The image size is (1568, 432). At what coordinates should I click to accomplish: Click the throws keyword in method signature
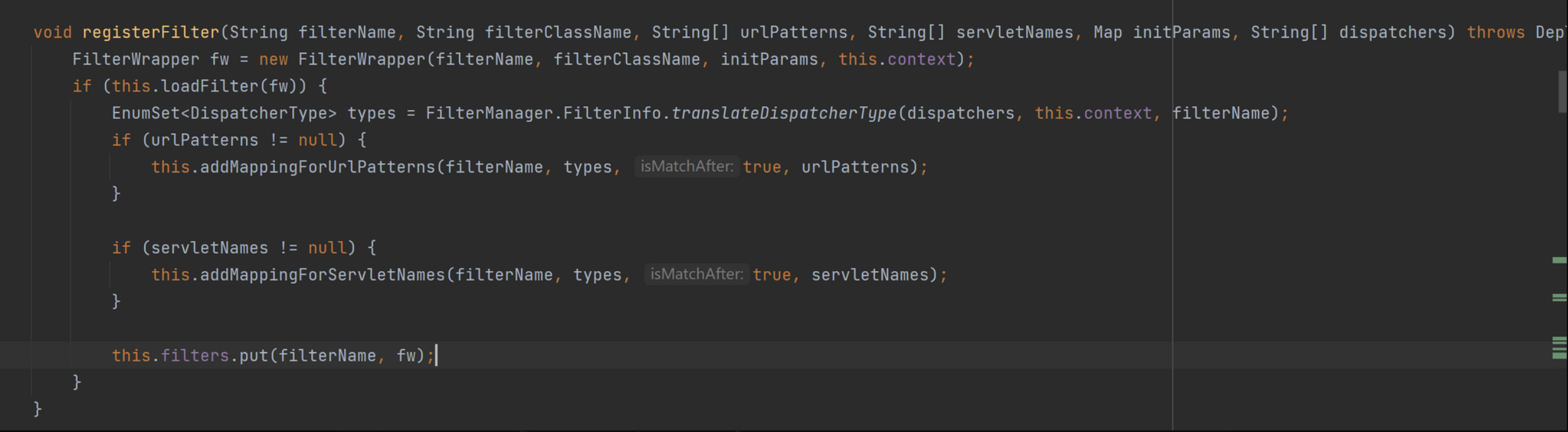[1495, 32]
